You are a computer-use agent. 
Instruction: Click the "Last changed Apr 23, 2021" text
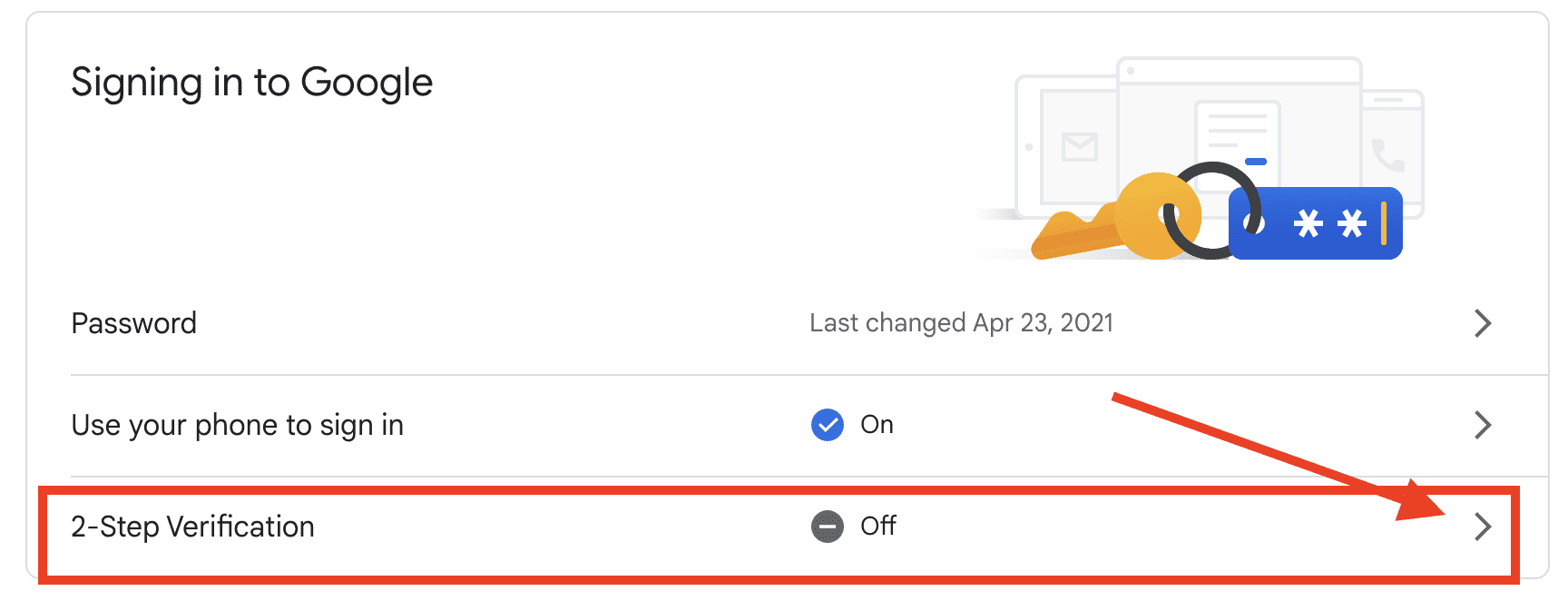961,323
